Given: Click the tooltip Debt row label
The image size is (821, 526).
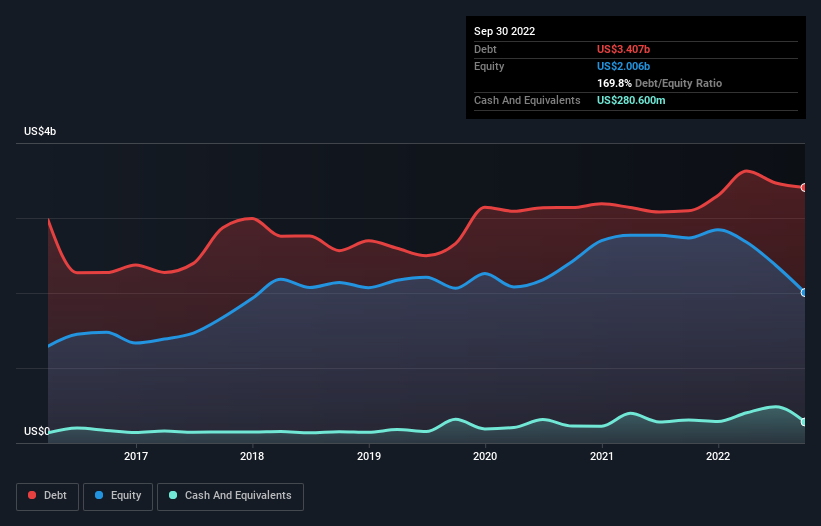Looking at the screenshot, I should [x=485, y=49].
